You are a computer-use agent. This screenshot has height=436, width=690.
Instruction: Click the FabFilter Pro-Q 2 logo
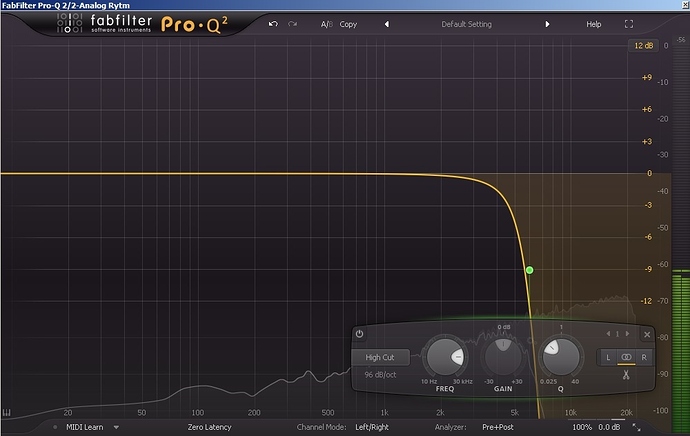(142, 24)
